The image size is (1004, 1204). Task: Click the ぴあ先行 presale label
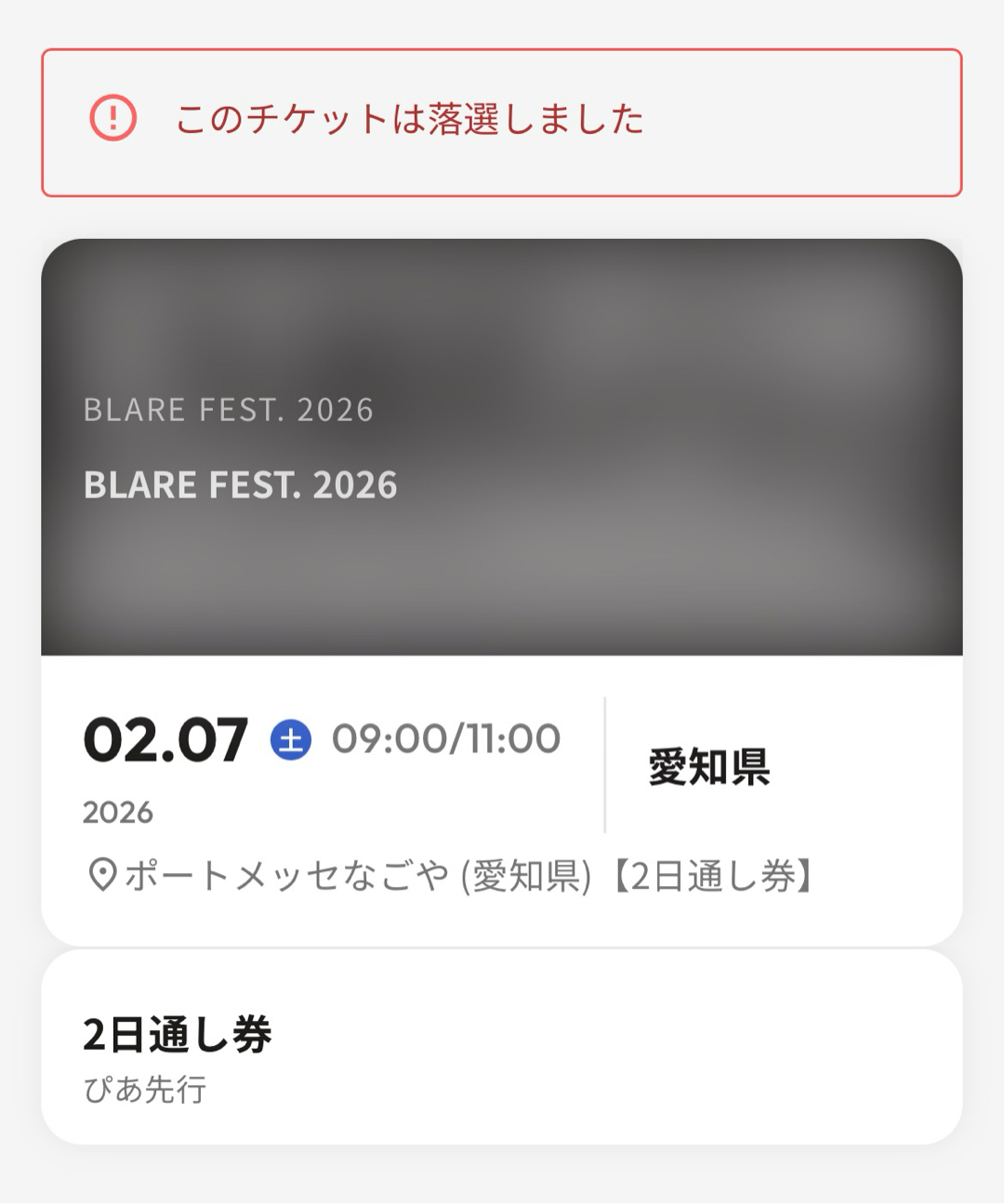tap(145, 1089)
